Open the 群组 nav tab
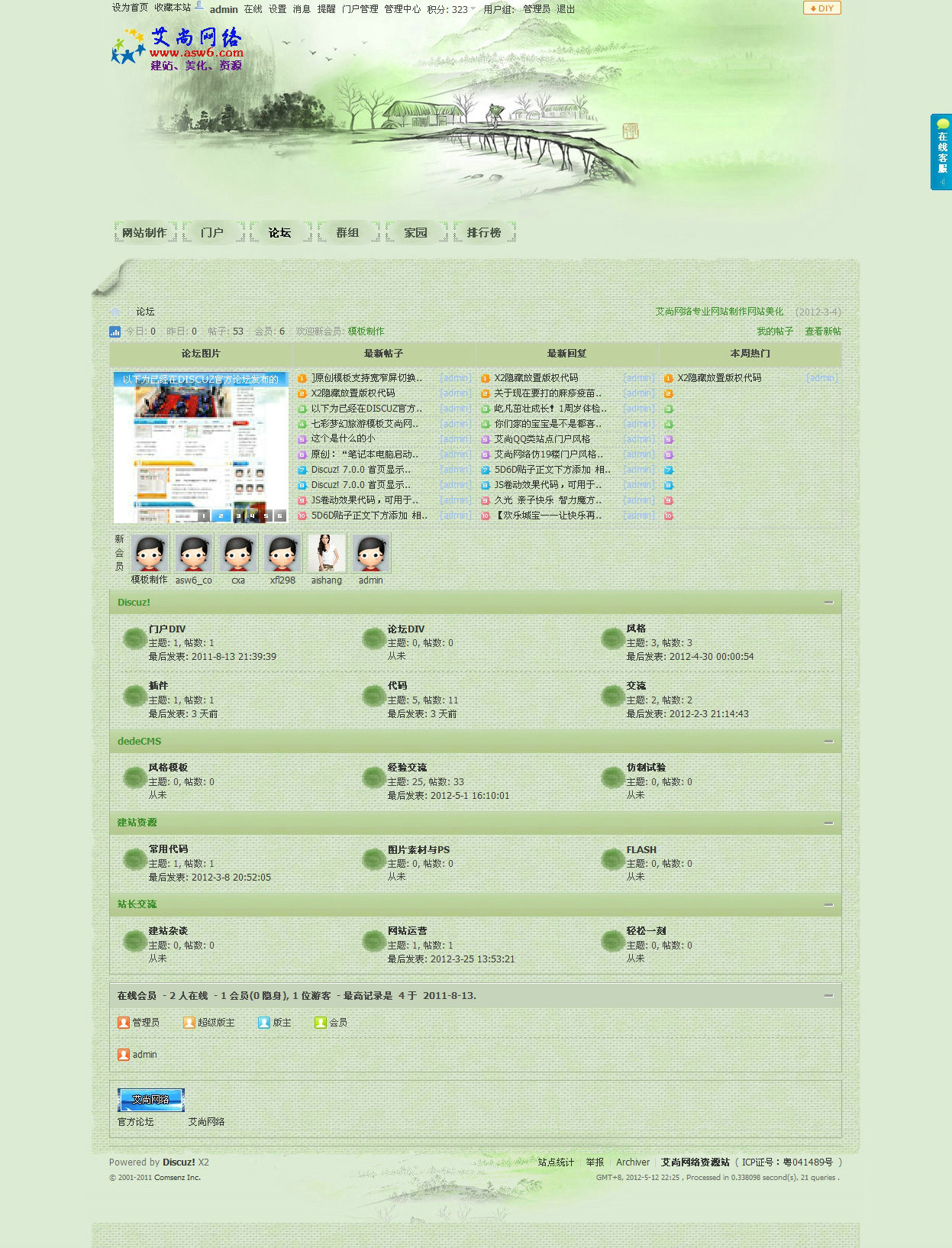952x1248 pixels. click(x=348, y=233)
